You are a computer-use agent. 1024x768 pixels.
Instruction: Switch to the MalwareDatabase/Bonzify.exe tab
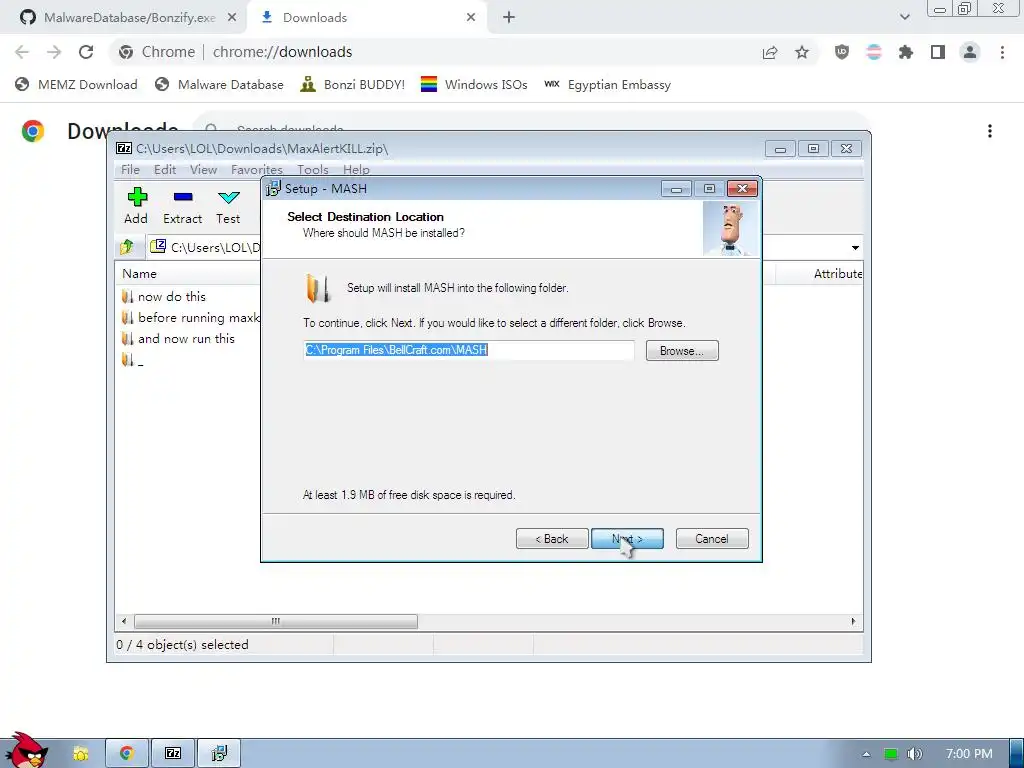tap(130, 18)
